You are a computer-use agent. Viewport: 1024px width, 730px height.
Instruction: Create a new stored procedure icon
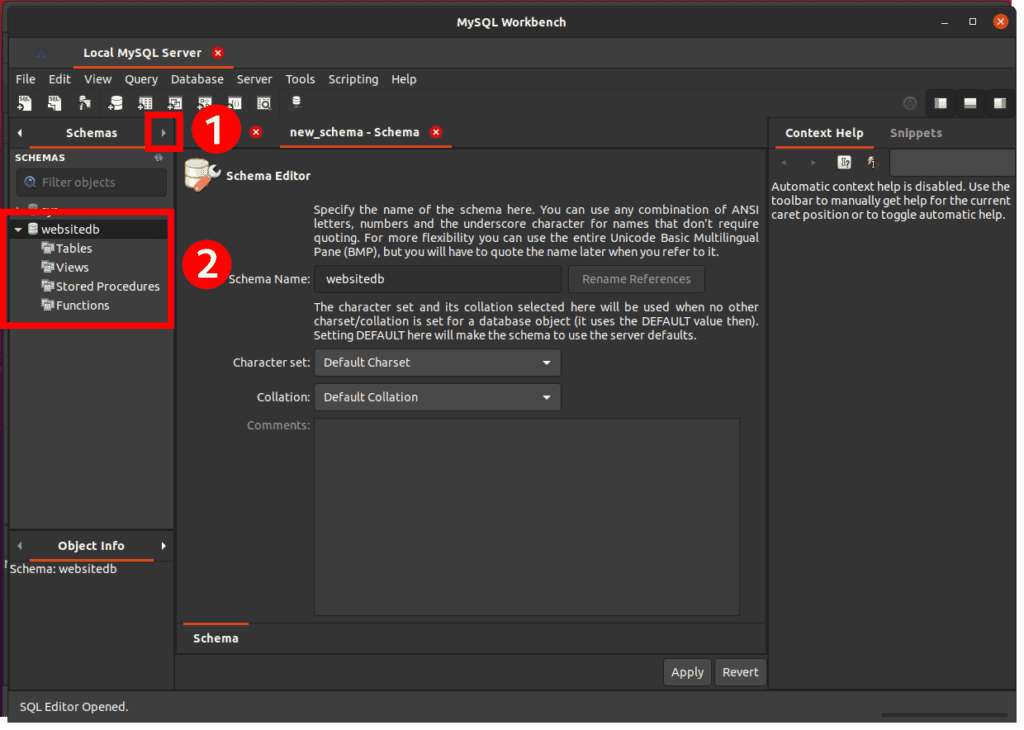(x=205, y=103)
